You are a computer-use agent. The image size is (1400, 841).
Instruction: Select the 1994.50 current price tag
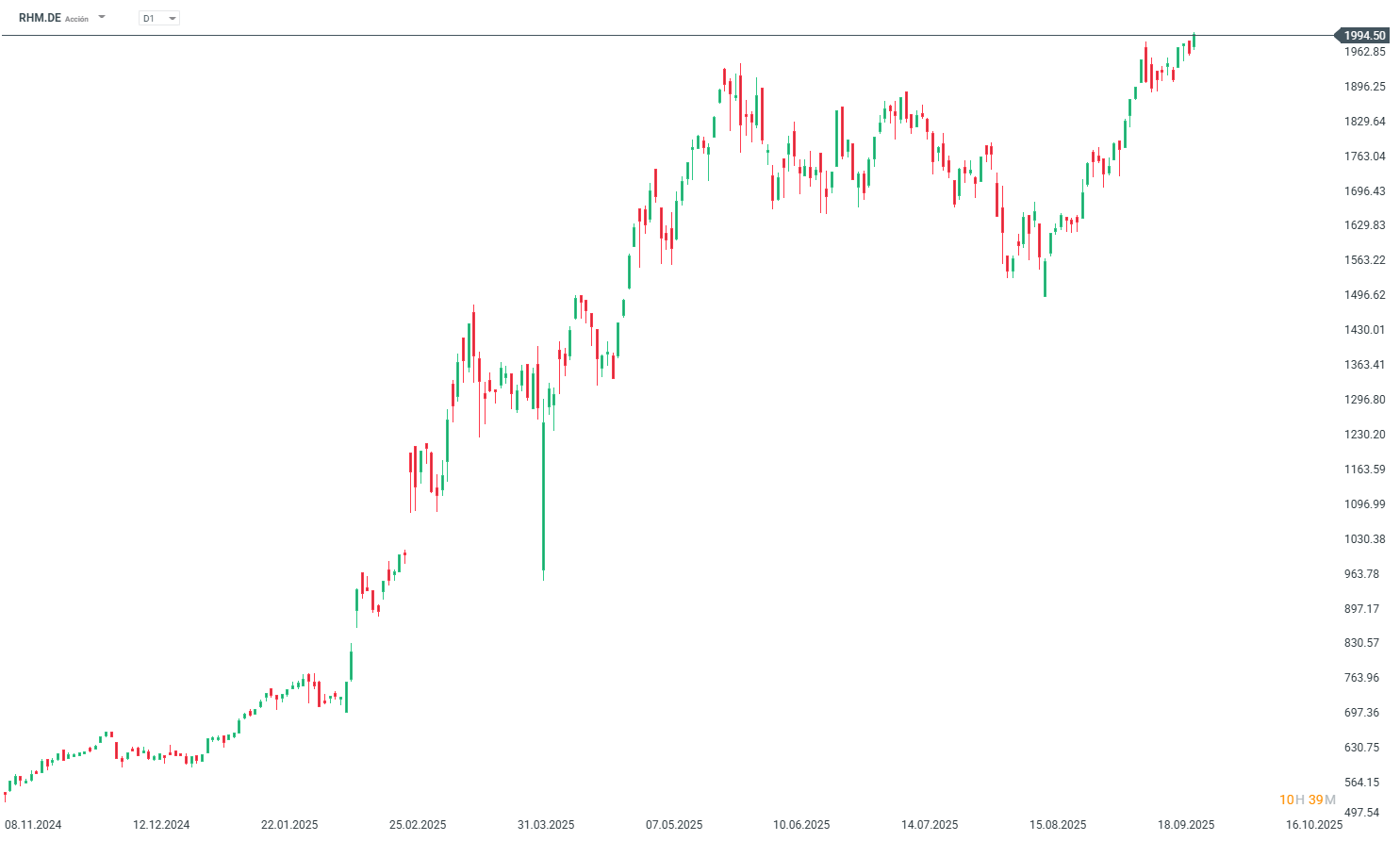[x=1363, y=36]
